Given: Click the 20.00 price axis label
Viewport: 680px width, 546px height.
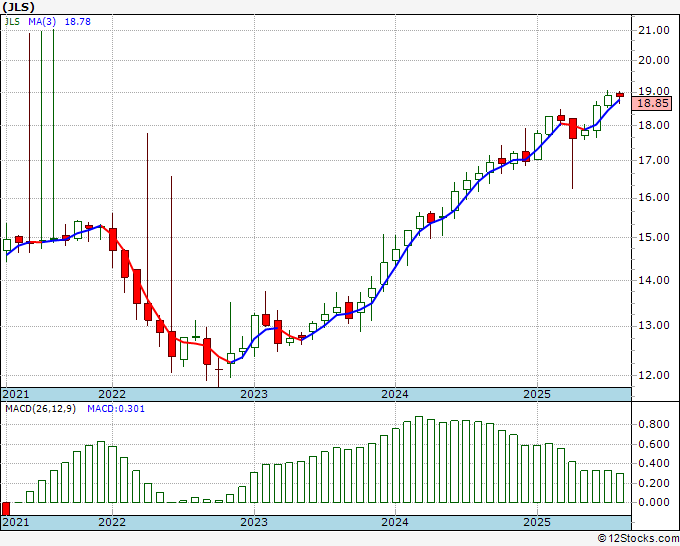Looking at the screenshot, I should click(654, 60).
